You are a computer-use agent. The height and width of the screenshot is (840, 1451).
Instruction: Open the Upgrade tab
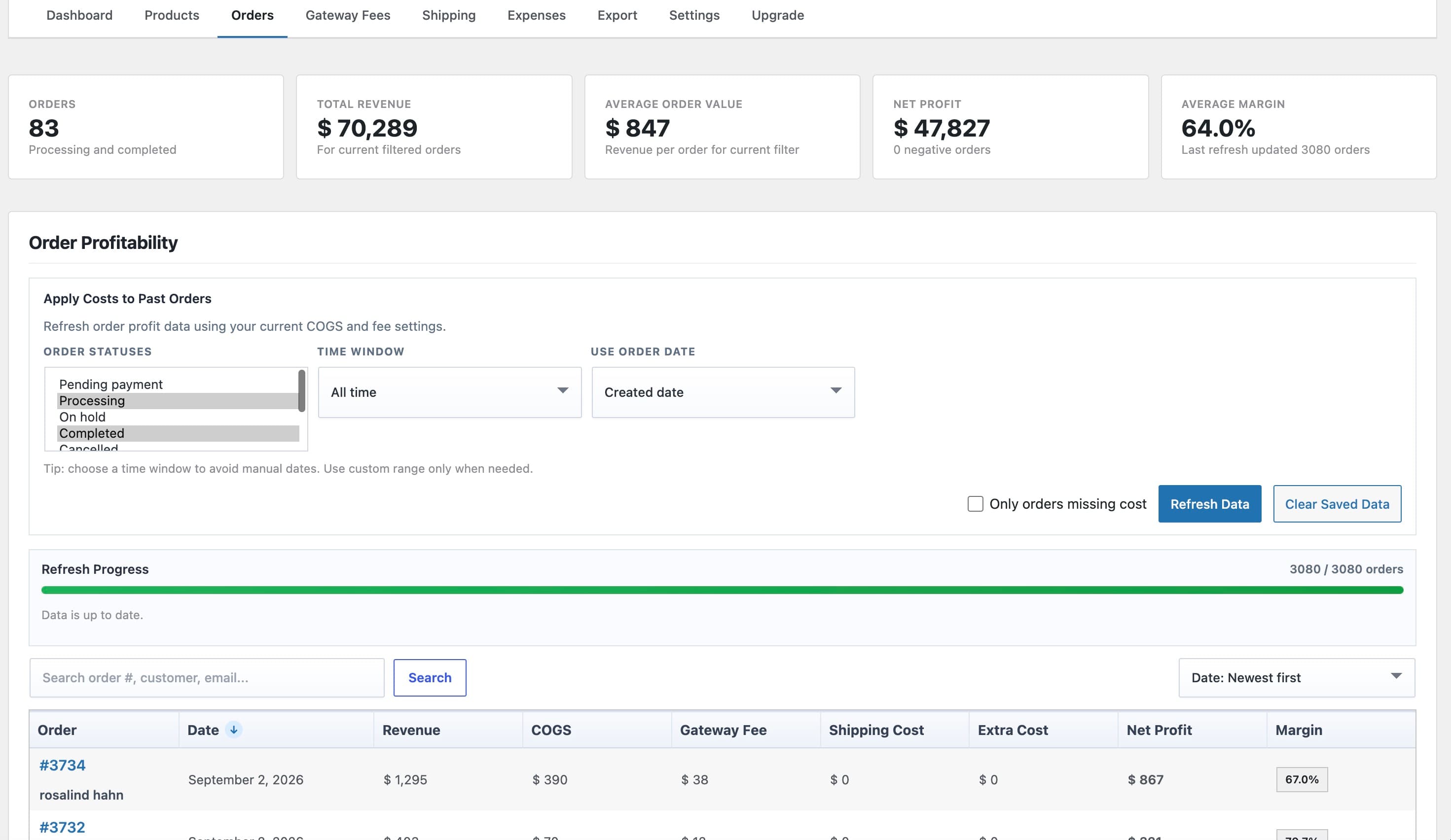(x=777, y=16)
